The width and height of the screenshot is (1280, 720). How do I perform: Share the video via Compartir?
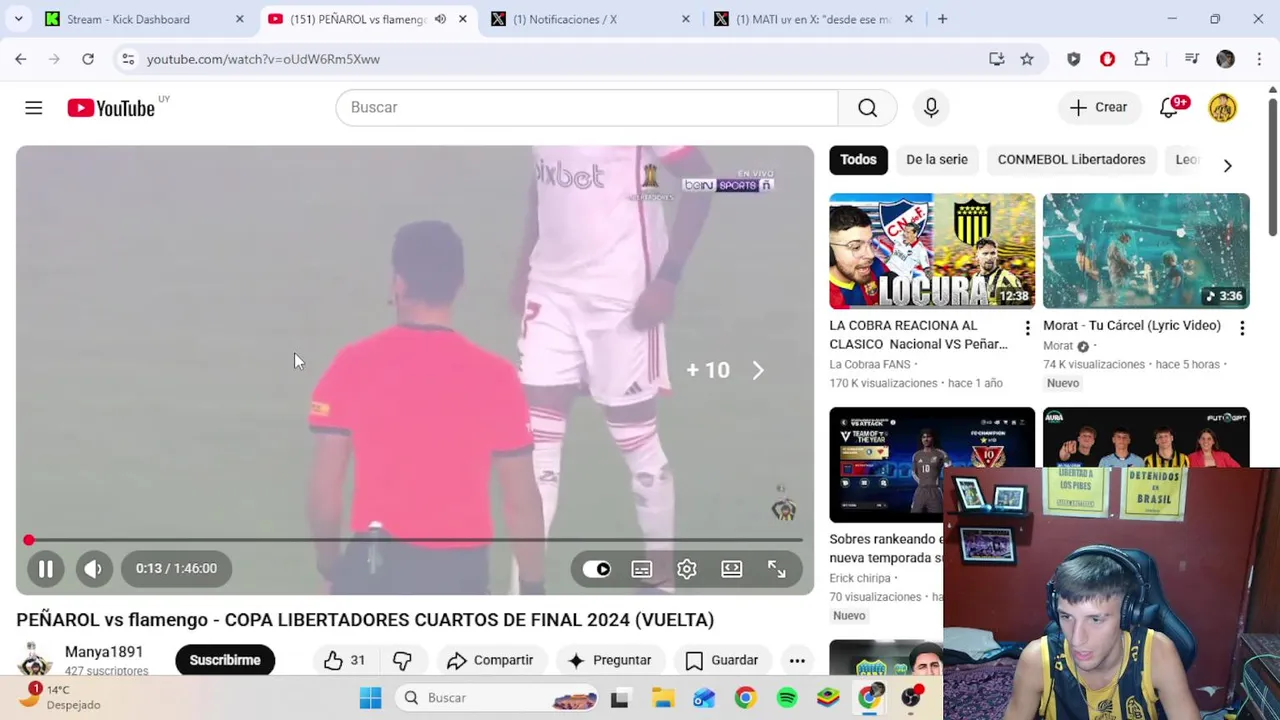490,660
